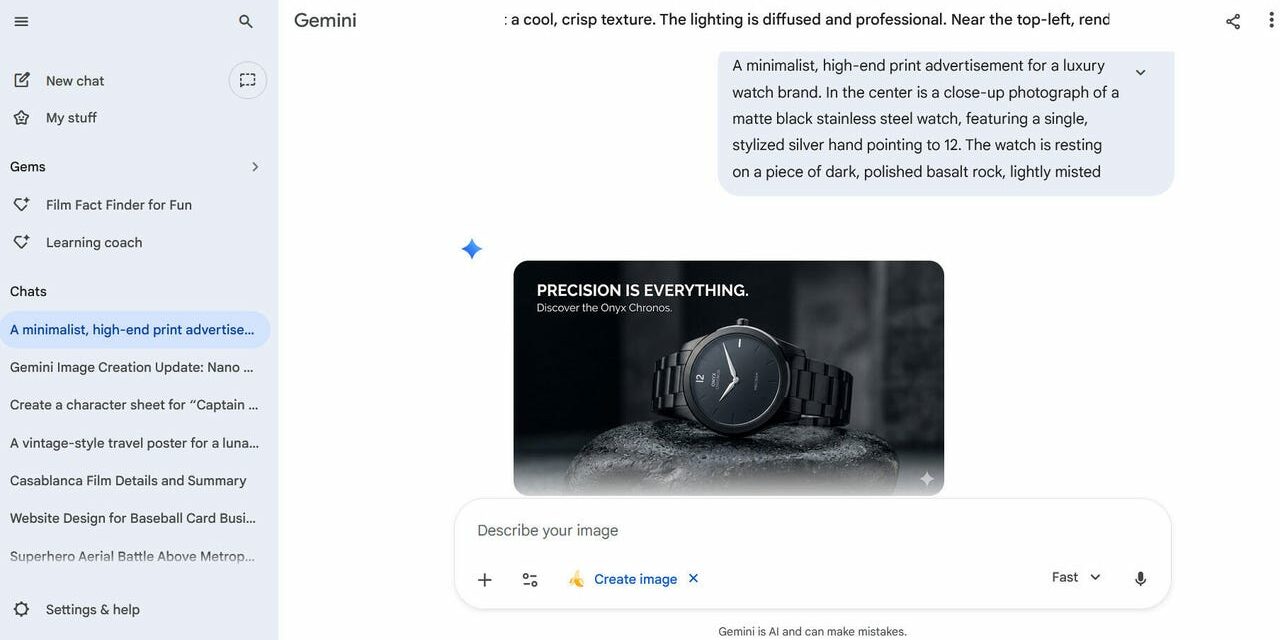Open the hamburger main menu

pos(21,21)
